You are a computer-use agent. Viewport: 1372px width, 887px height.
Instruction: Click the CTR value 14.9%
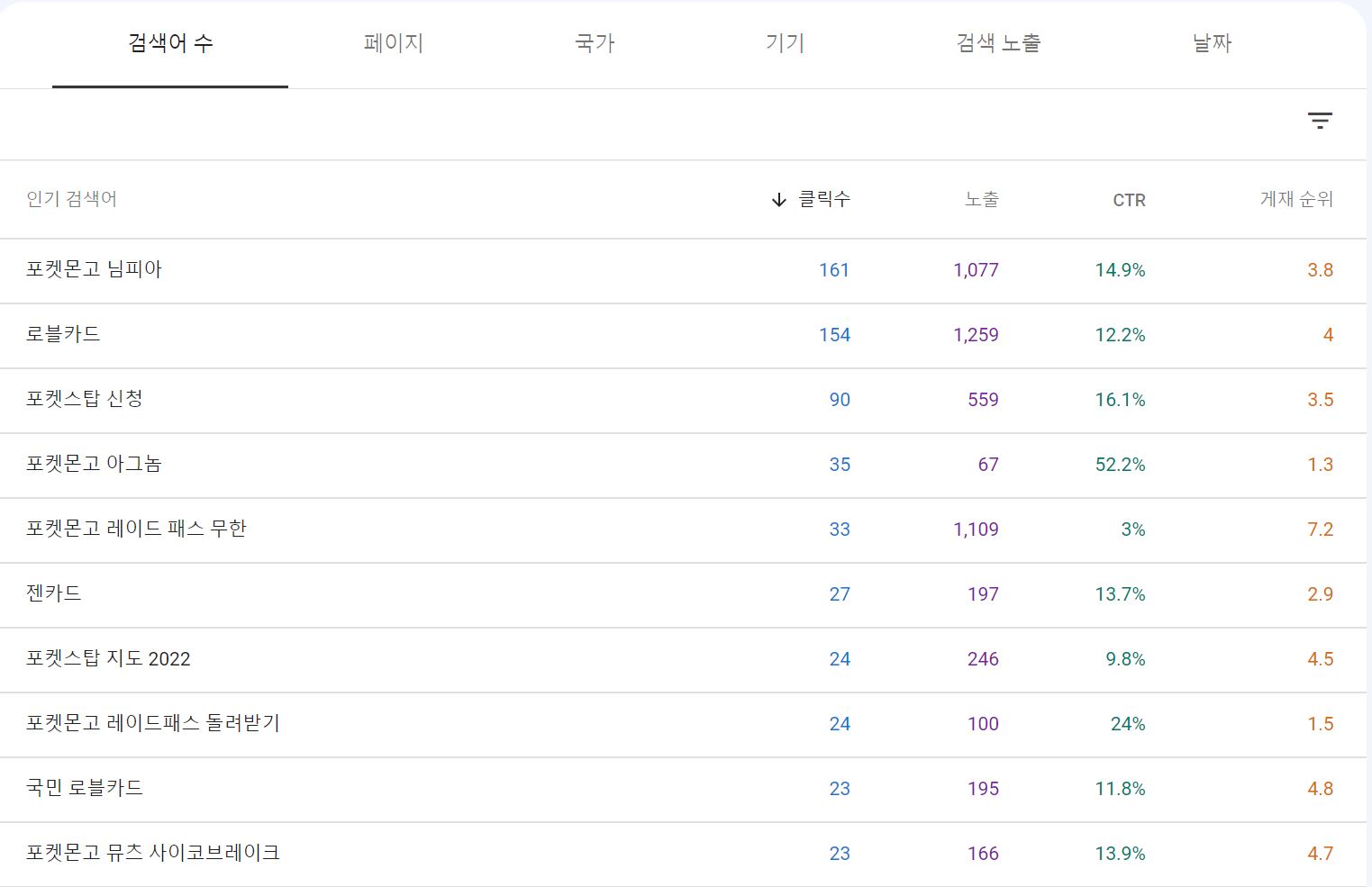(x=1121, y=270)
